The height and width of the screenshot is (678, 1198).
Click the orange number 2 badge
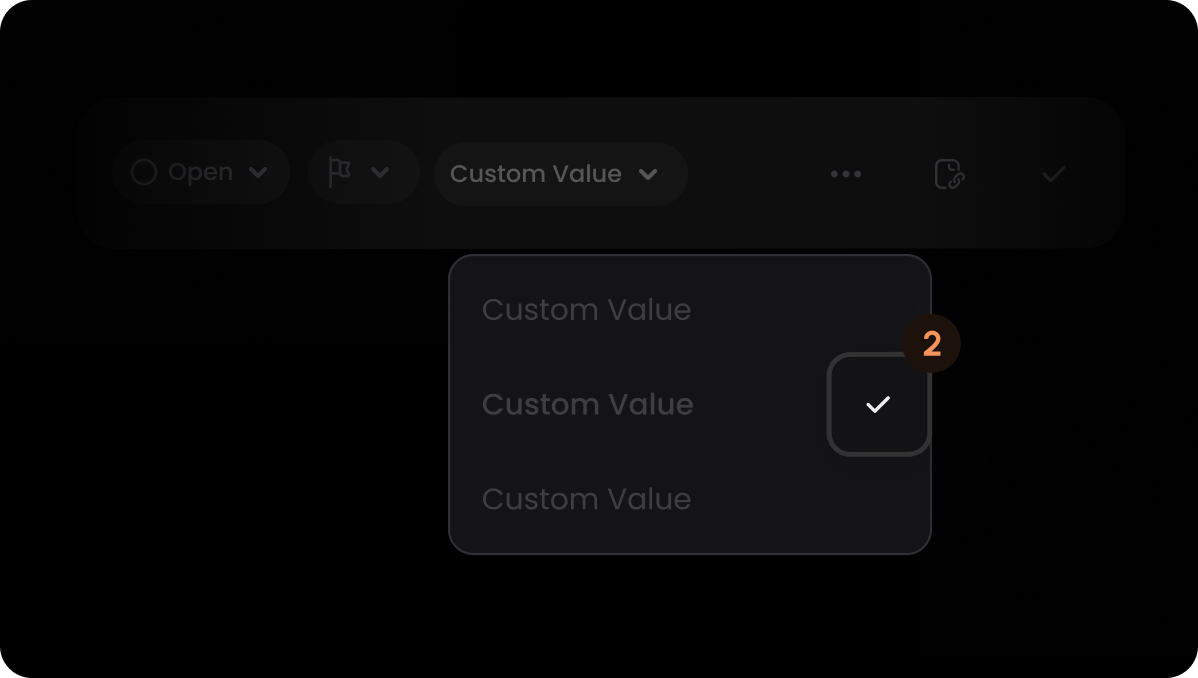[931, 344]
